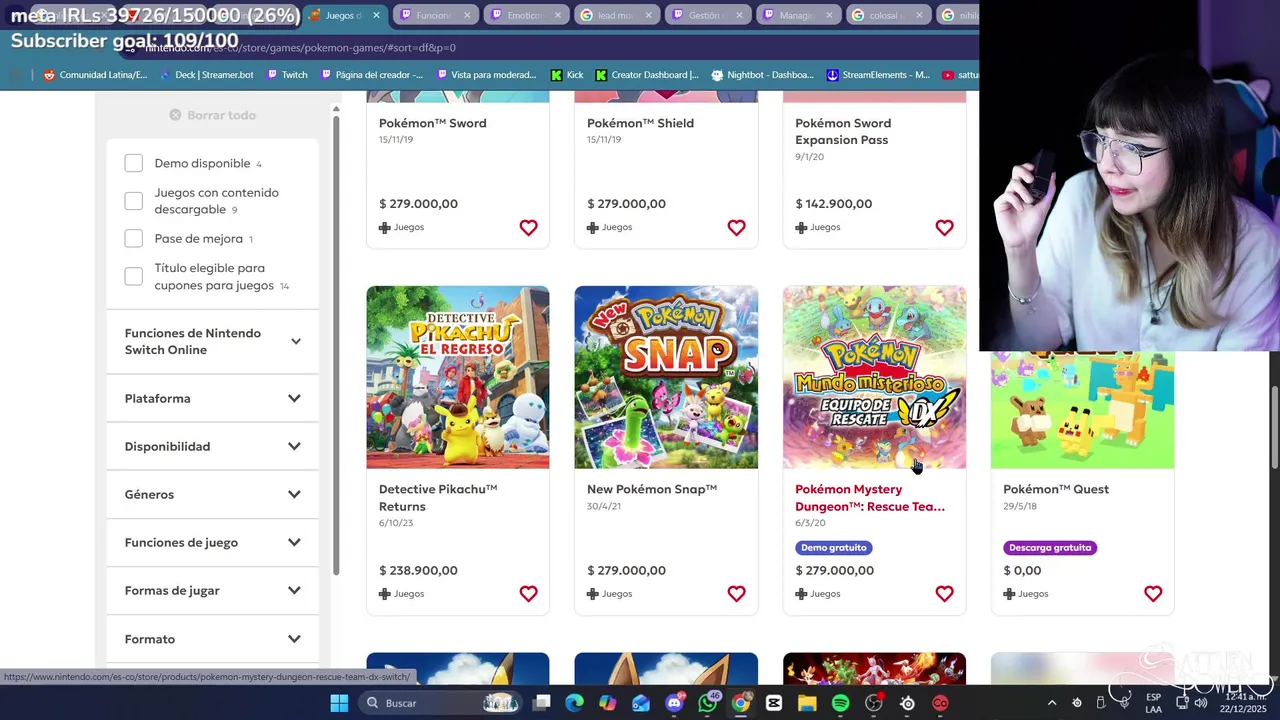Expand the Géneros filter section

click(x=212, y=494)
